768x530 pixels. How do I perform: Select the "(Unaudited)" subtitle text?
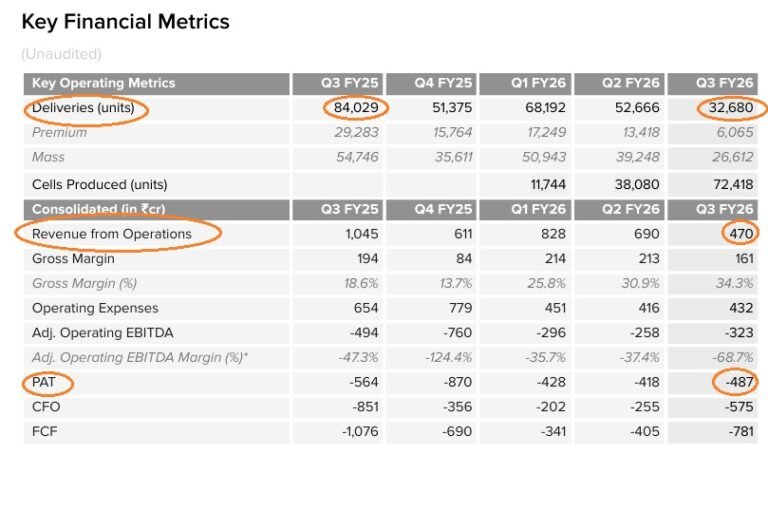(x=61, y=54)
